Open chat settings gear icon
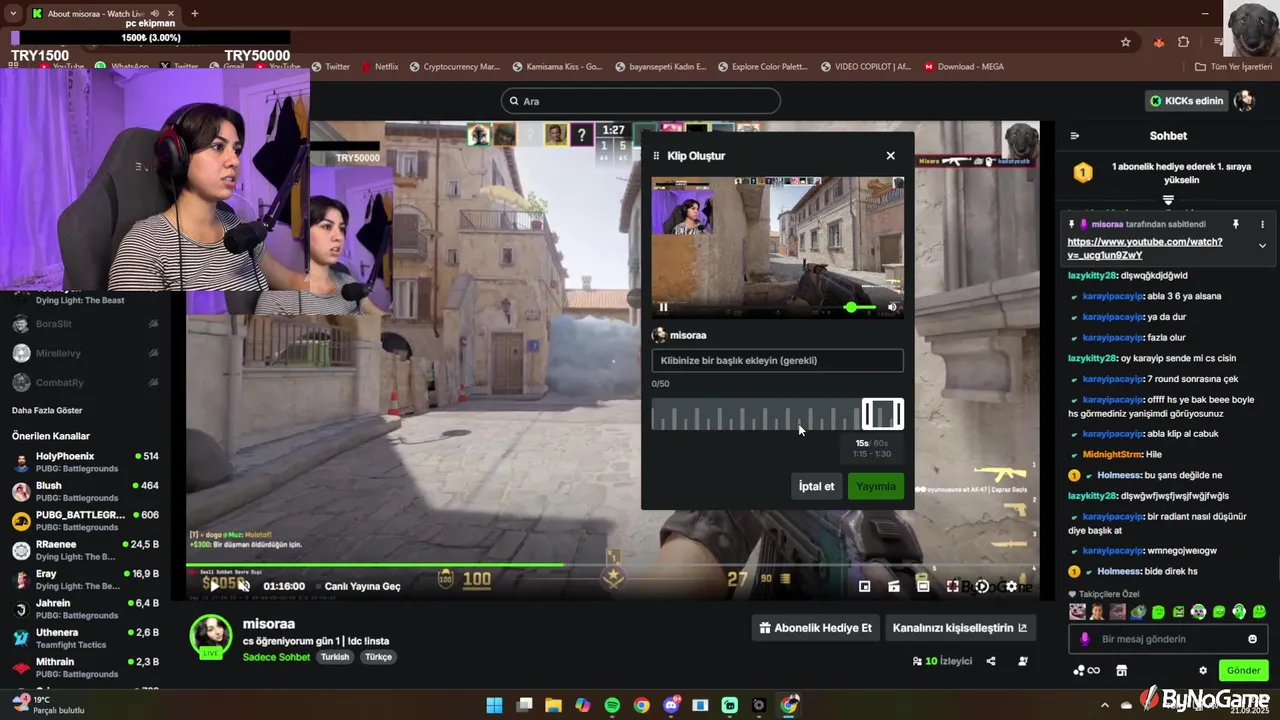The width and height of the screenshot is (1280, 720). click(x=1203, y=671)
